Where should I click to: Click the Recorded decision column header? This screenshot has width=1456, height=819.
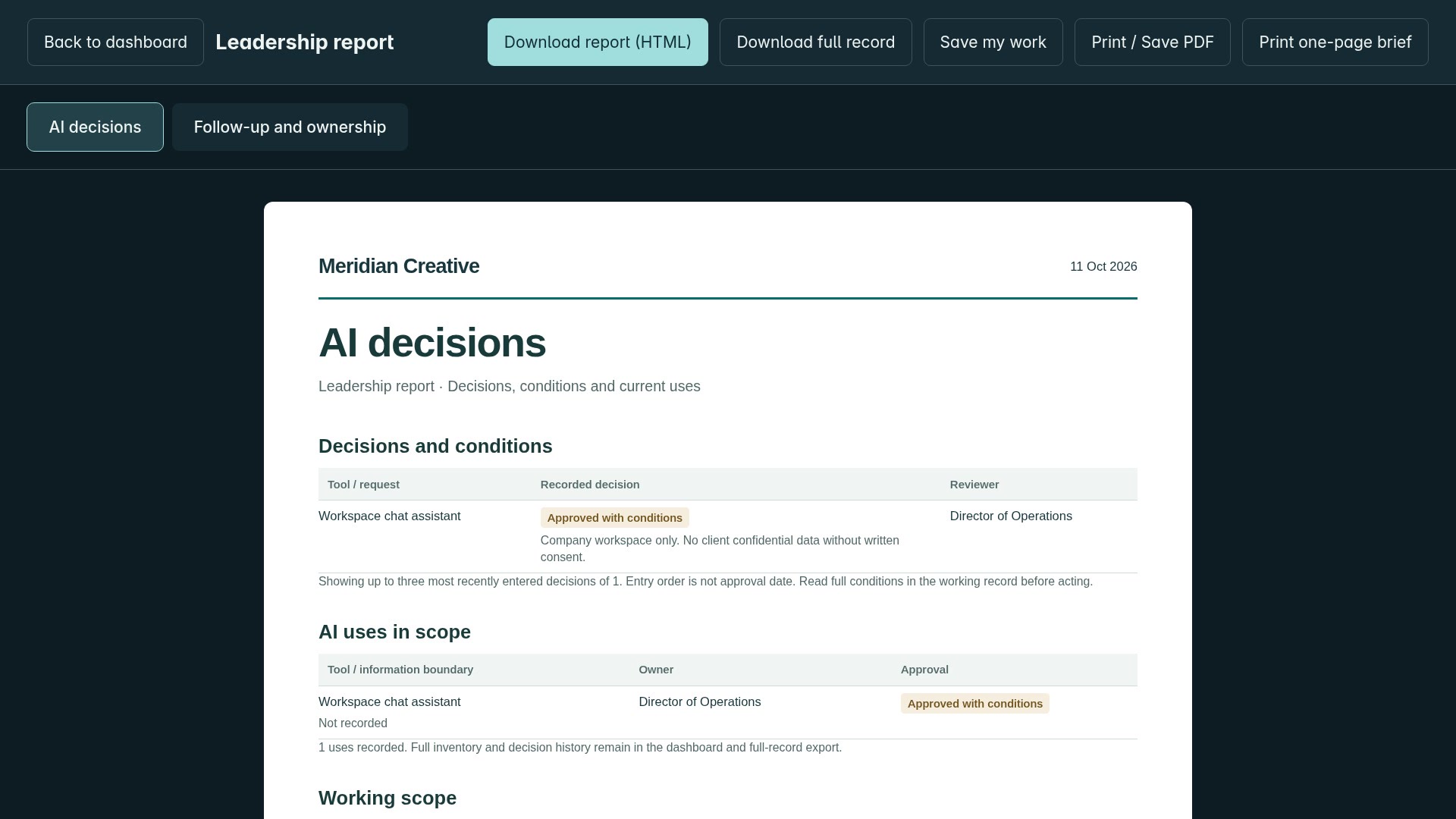pyautogui.click(x=590, y=485)
